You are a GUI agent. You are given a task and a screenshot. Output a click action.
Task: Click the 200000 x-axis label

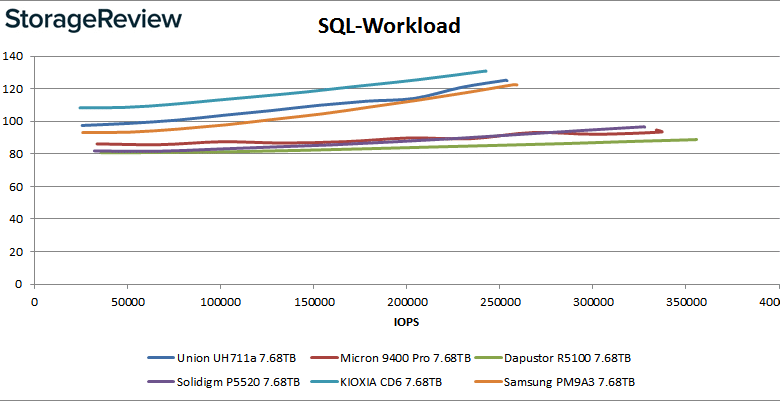tap(406, 302)
